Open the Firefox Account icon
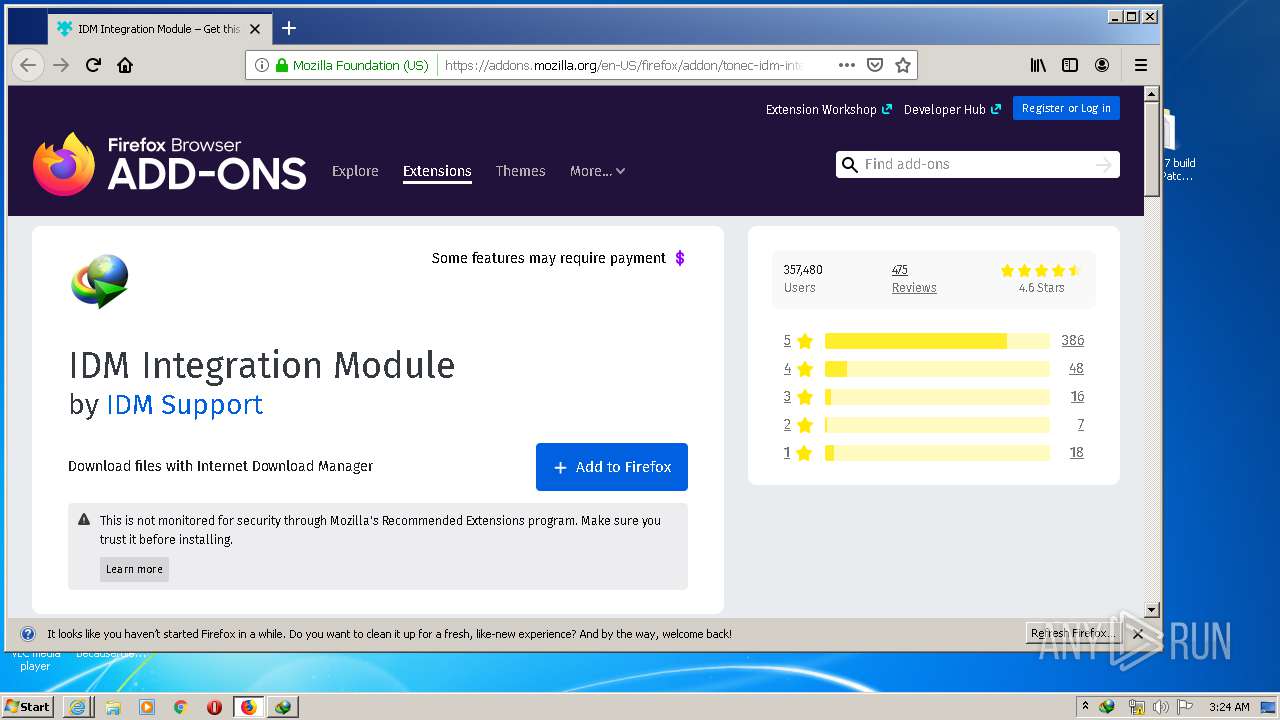Screen dimensions: 1280x720 pyautogui.click(x=1102, y=65)
